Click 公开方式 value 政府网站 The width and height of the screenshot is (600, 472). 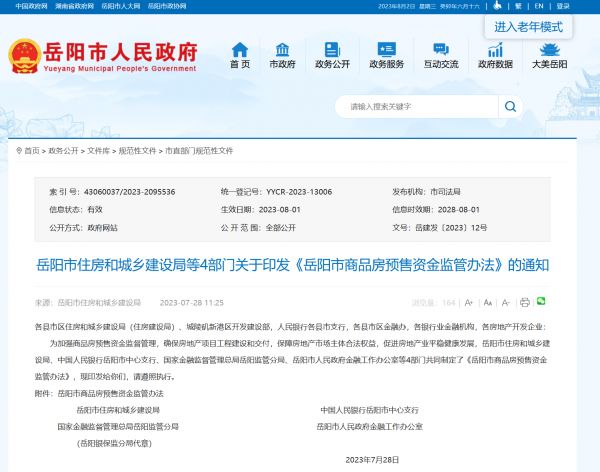point(103,228)
